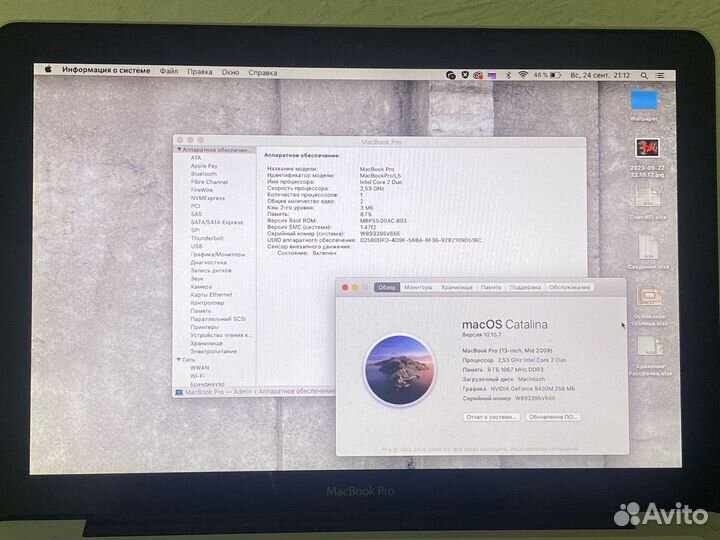Switch to the Память tab

pyautogui.click(x=491, y=287)
